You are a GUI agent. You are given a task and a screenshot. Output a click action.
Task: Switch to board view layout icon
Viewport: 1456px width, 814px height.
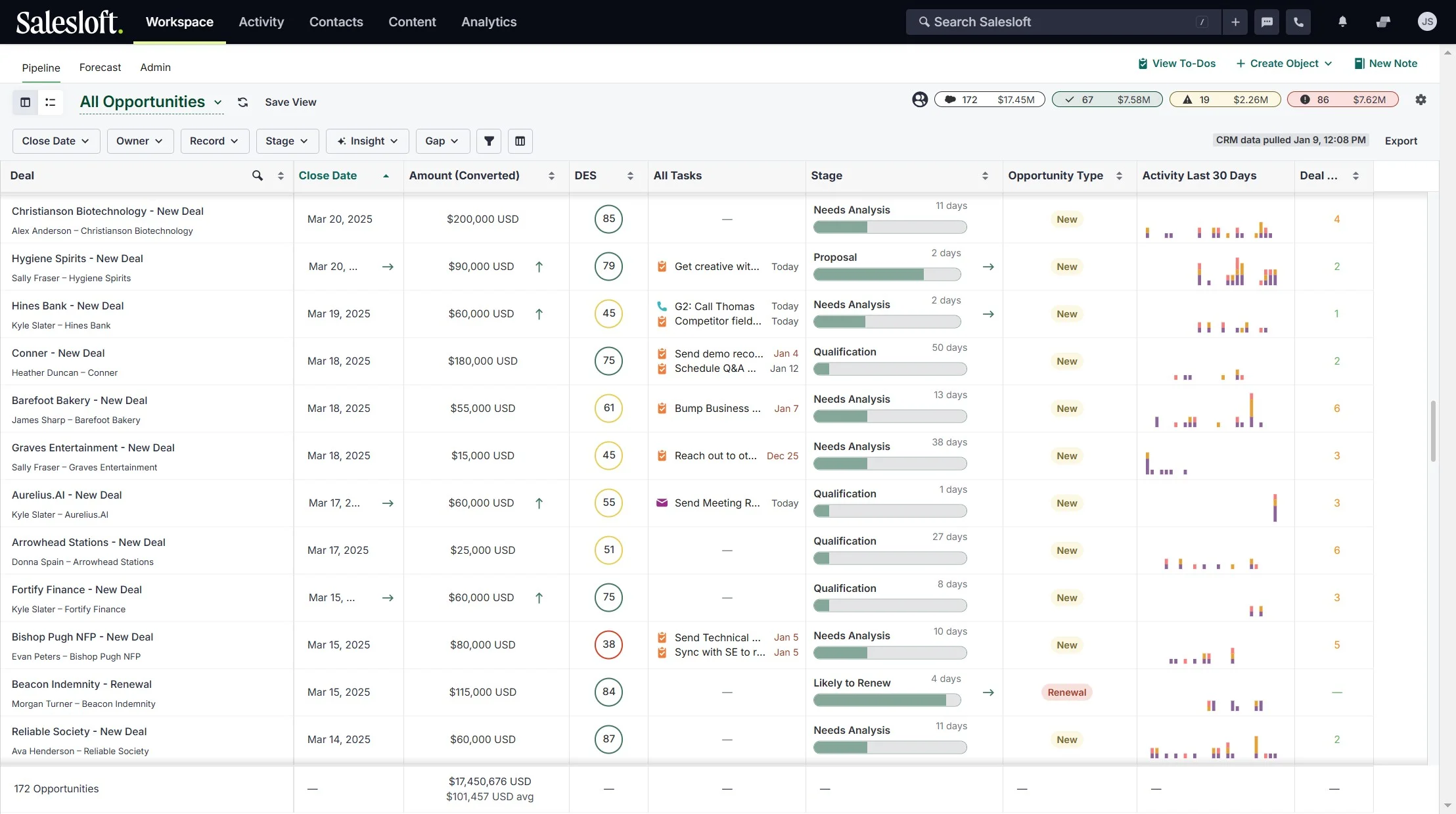(x=26, y=102)
